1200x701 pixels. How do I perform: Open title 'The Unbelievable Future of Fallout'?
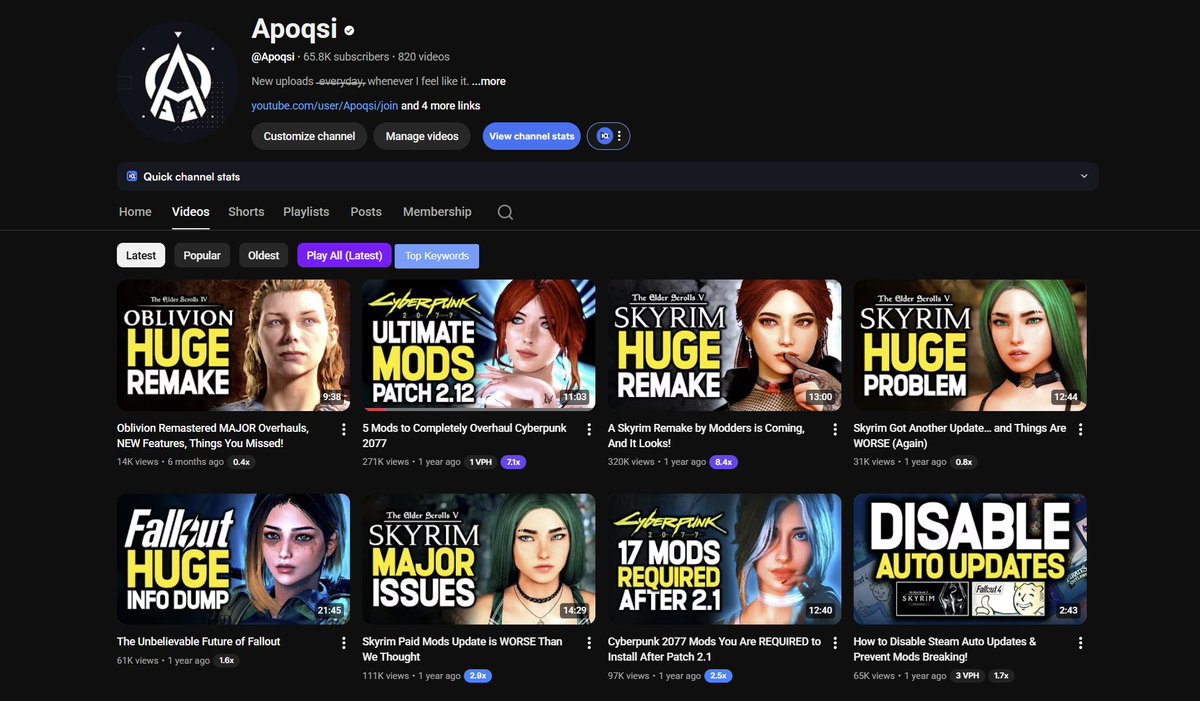(x=199, y=642)
